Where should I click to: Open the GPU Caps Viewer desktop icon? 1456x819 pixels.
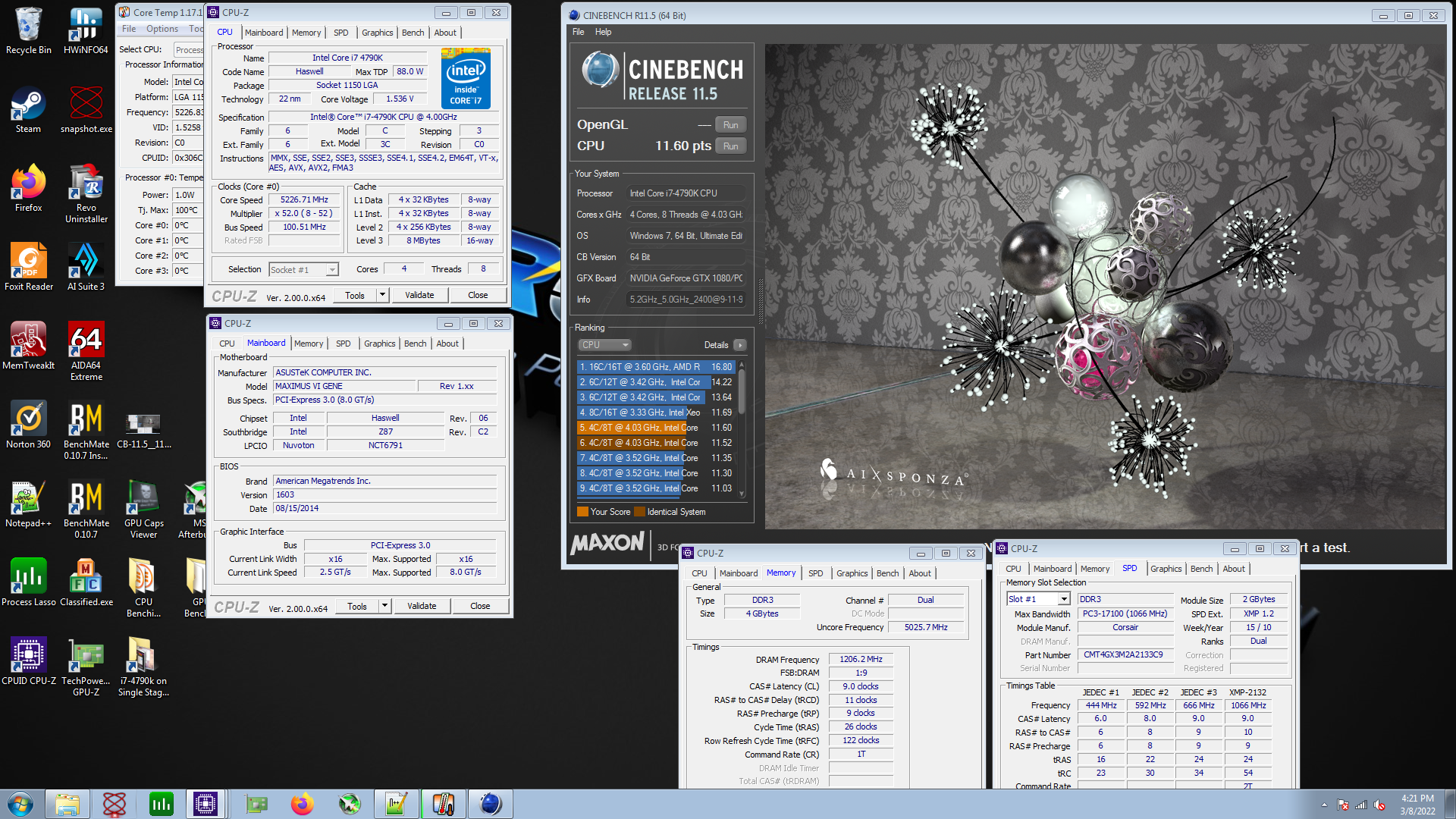(x=143, y=509)
